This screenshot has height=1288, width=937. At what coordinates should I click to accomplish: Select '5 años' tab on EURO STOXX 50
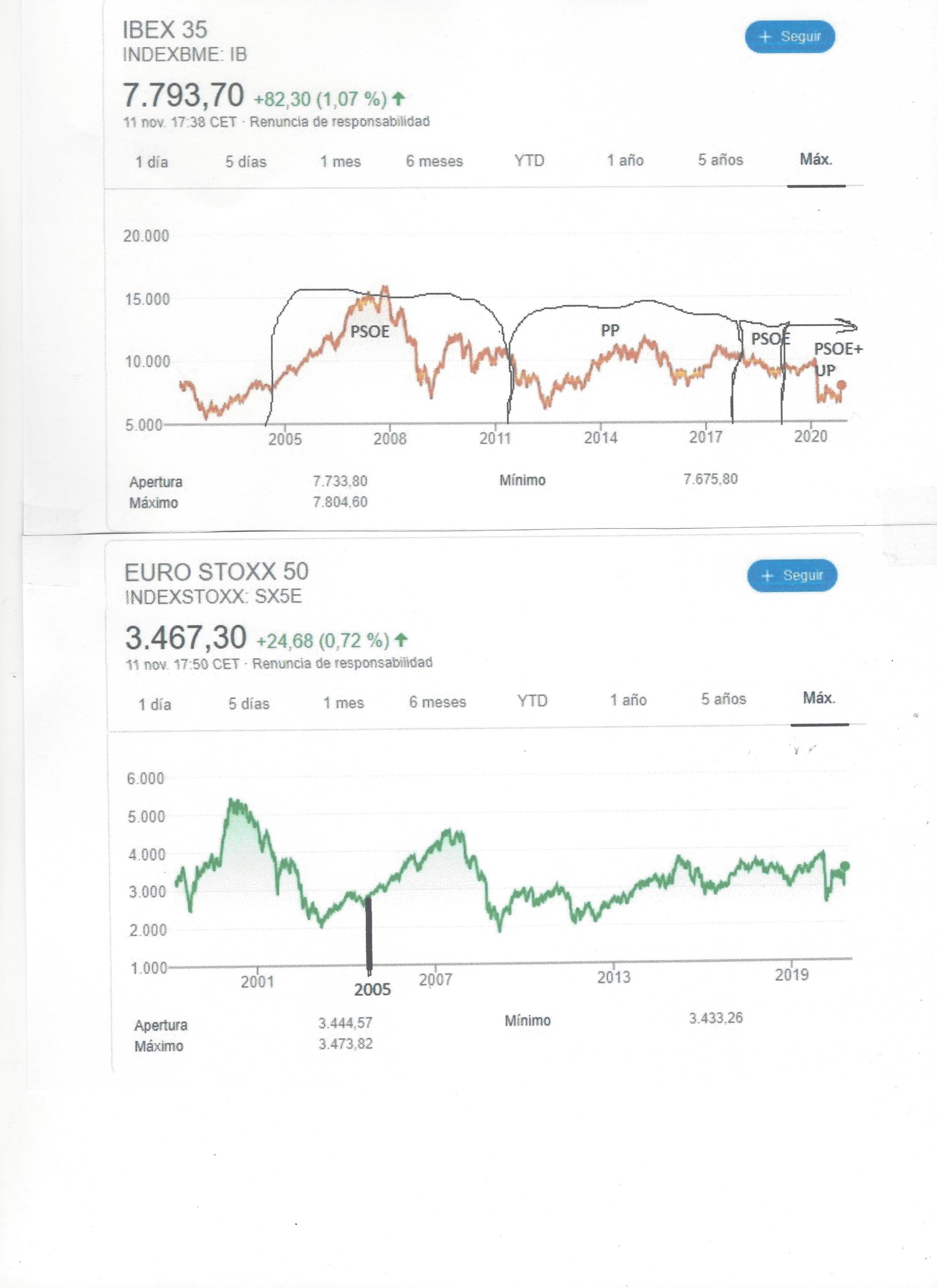(x=724, y=699)
